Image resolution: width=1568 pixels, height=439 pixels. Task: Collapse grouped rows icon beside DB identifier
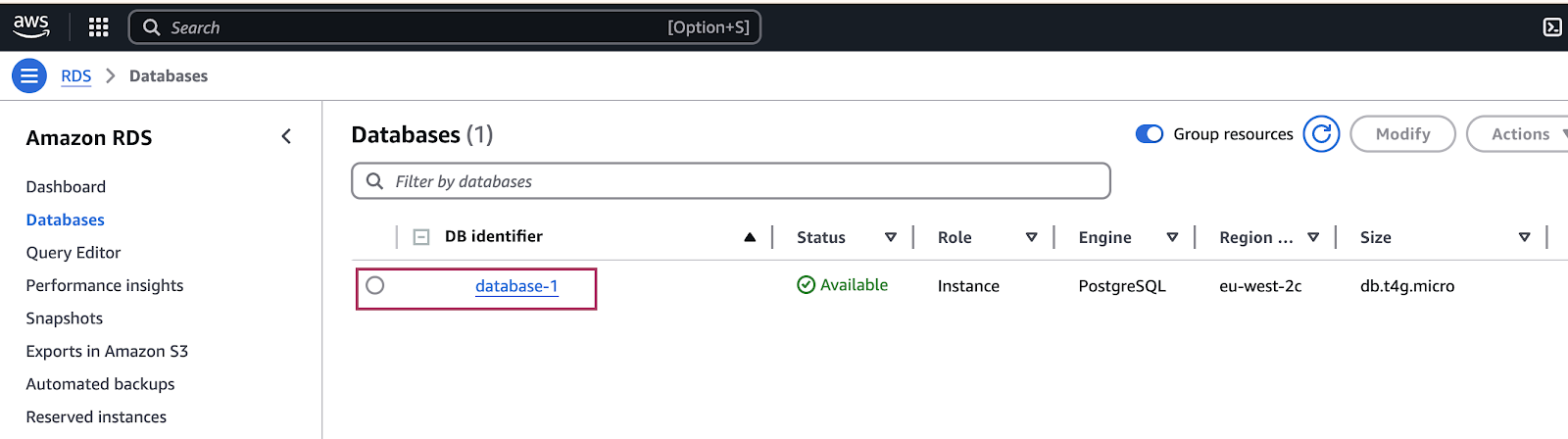point(421,237)
